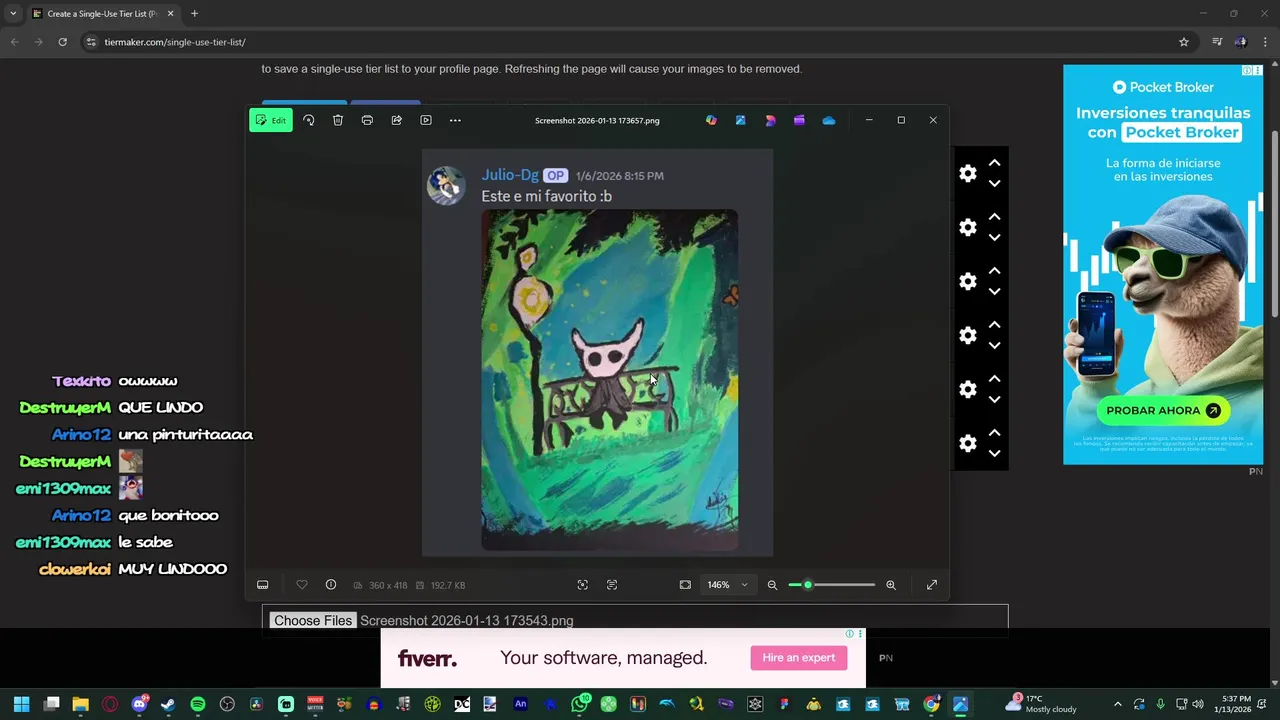
Task: Open the weather widget Mostly cloudy
Action: tap(1040, 704)
